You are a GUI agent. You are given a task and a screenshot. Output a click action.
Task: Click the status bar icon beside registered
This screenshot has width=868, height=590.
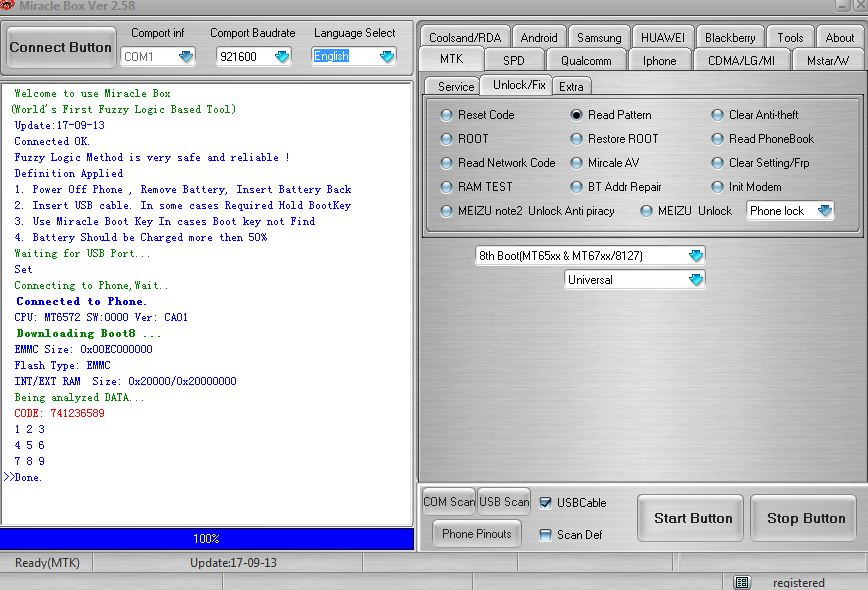point(741,582)
